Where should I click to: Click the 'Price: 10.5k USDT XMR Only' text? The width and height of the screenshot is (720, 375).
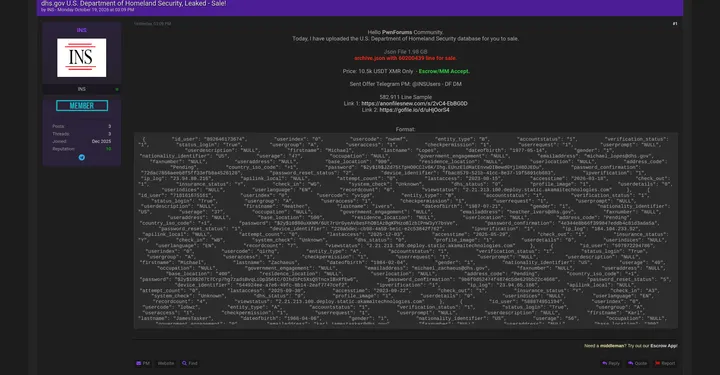(377, 72)
